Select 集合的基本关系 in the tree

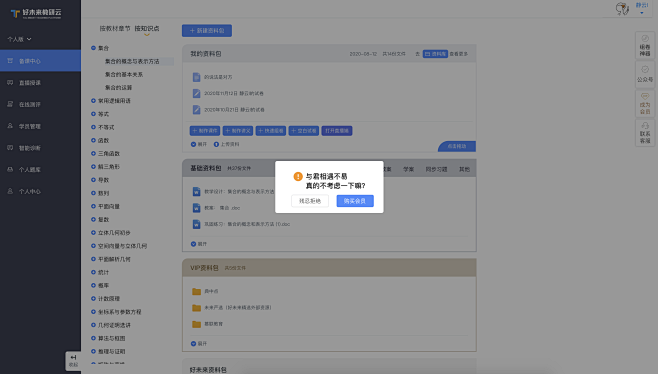[124, 74]
